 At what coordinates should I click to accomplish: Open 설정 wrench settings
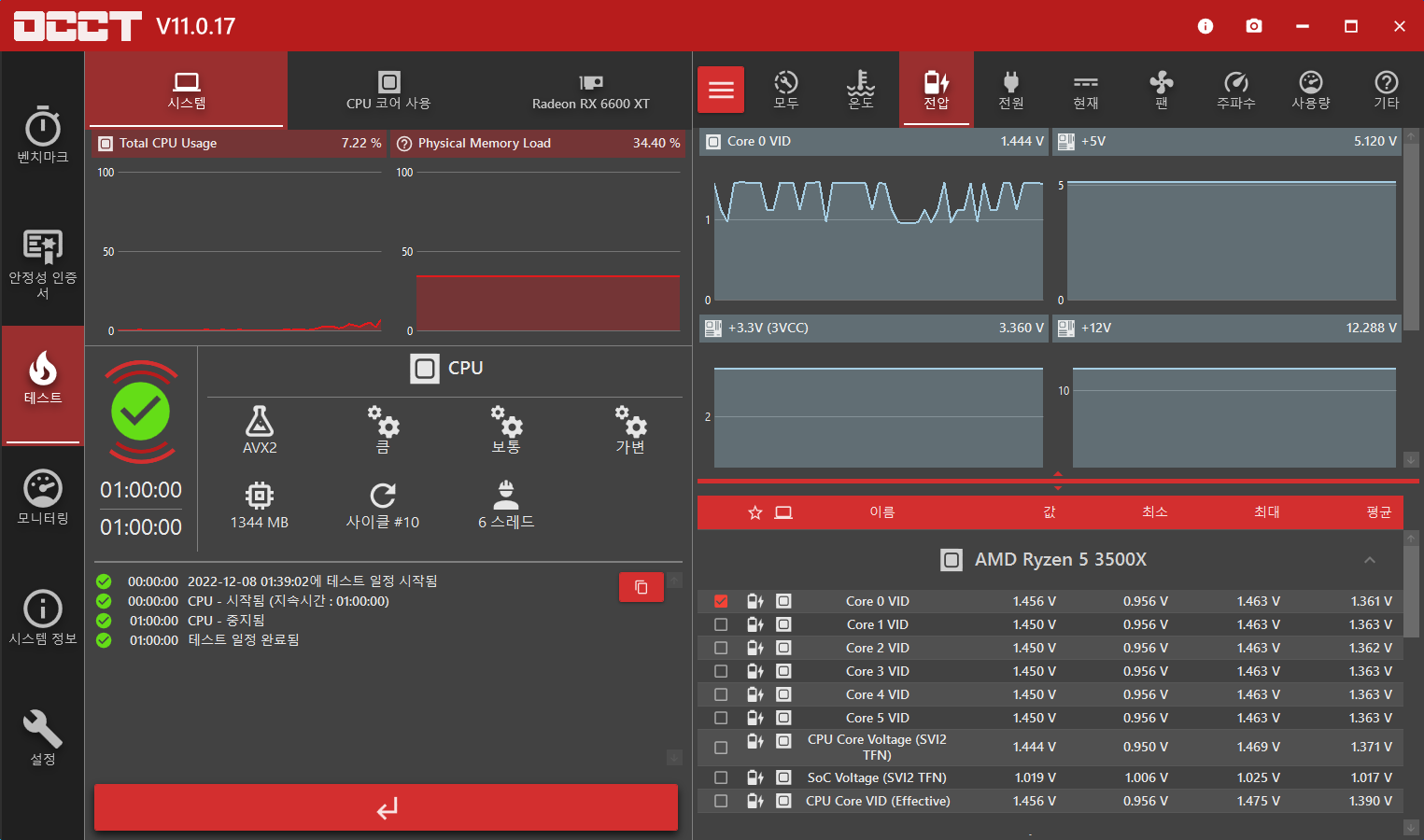coord(43,737)
